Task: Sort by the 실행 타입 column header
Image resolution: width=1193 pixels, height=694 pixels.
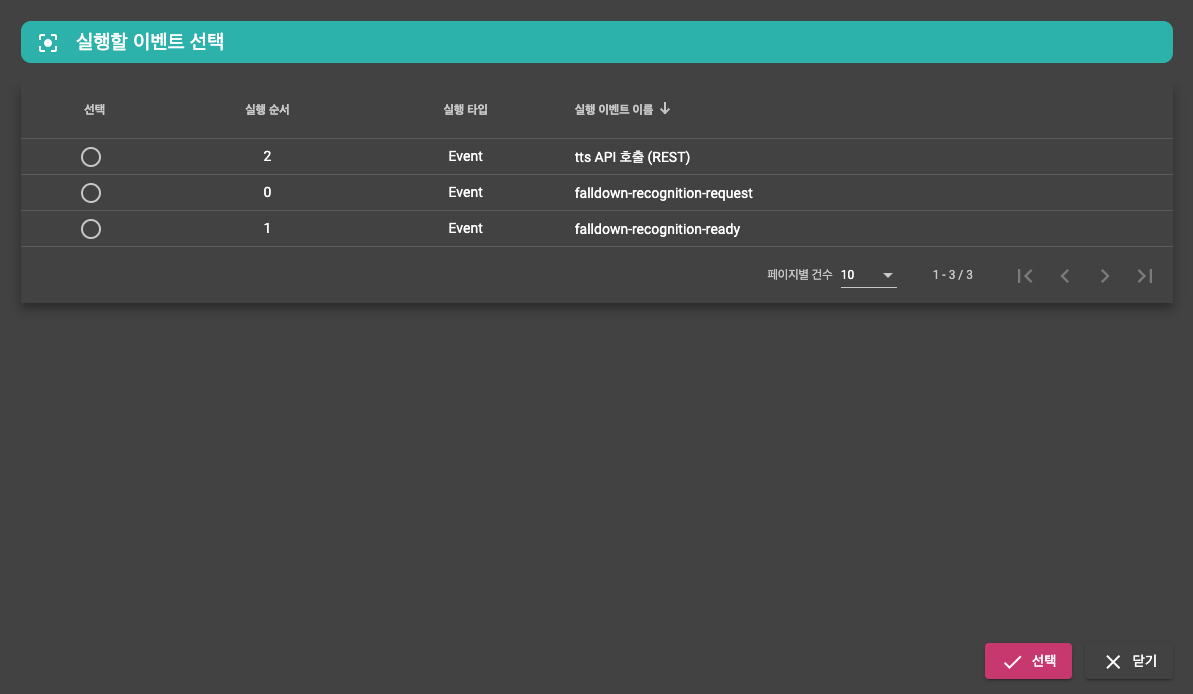Action: pyautogui.click(x=465, y=110)
